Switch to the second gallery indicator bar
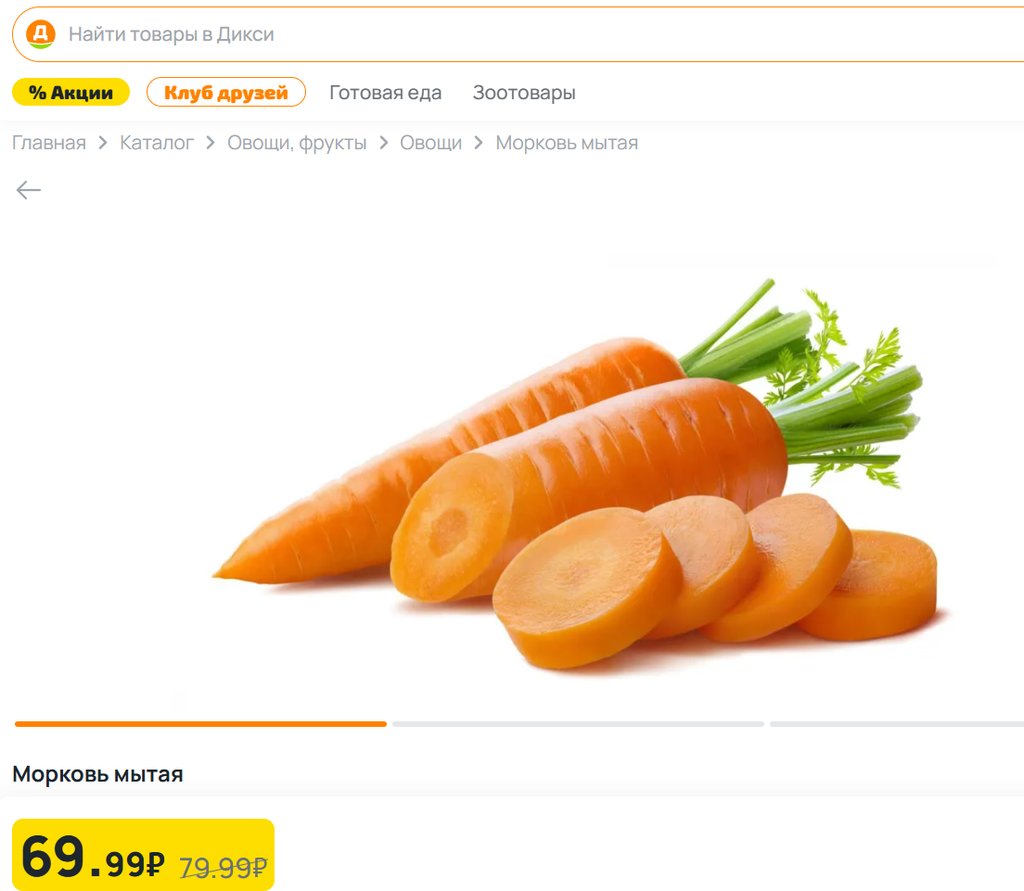 (x=578, y=724)
